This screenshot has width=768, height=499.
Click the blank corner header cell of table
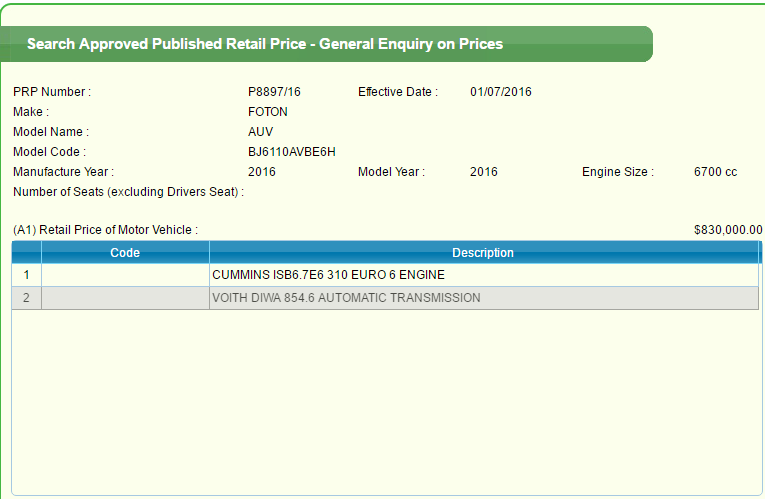[x=26, y=253]
